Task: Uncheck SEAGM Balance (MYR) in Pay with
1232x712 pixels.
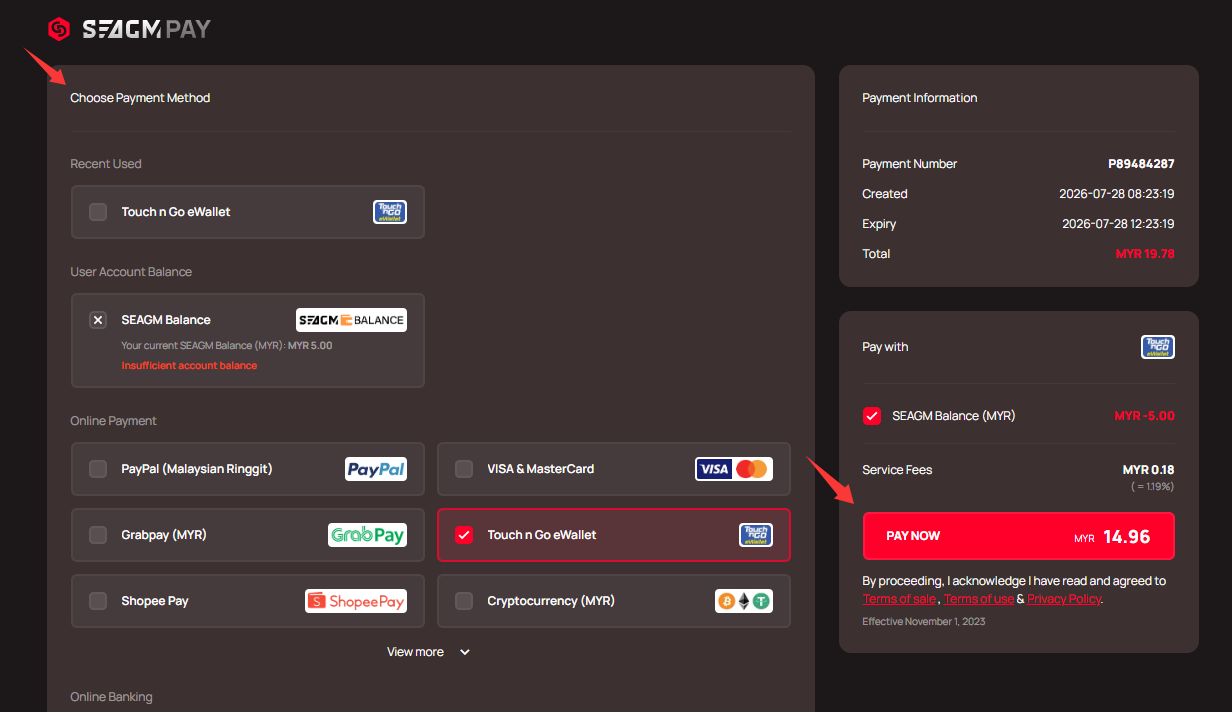Action: click(872, 416)
